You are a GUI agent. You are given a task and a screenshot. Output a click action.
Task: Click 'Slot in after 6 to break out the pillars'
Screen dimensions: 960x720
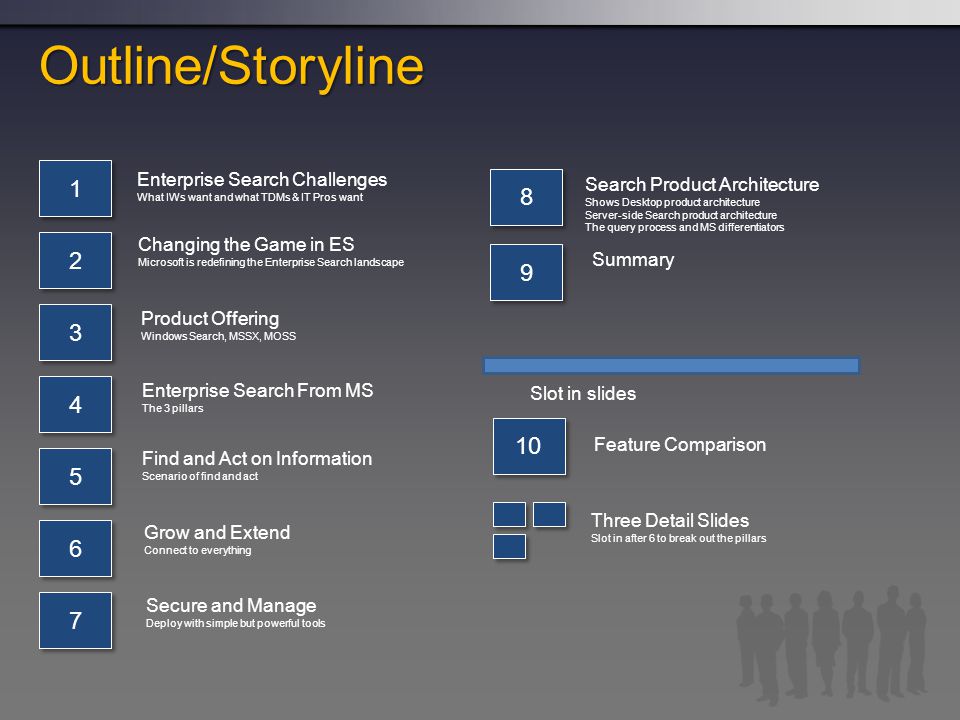[x=678, y=538]
